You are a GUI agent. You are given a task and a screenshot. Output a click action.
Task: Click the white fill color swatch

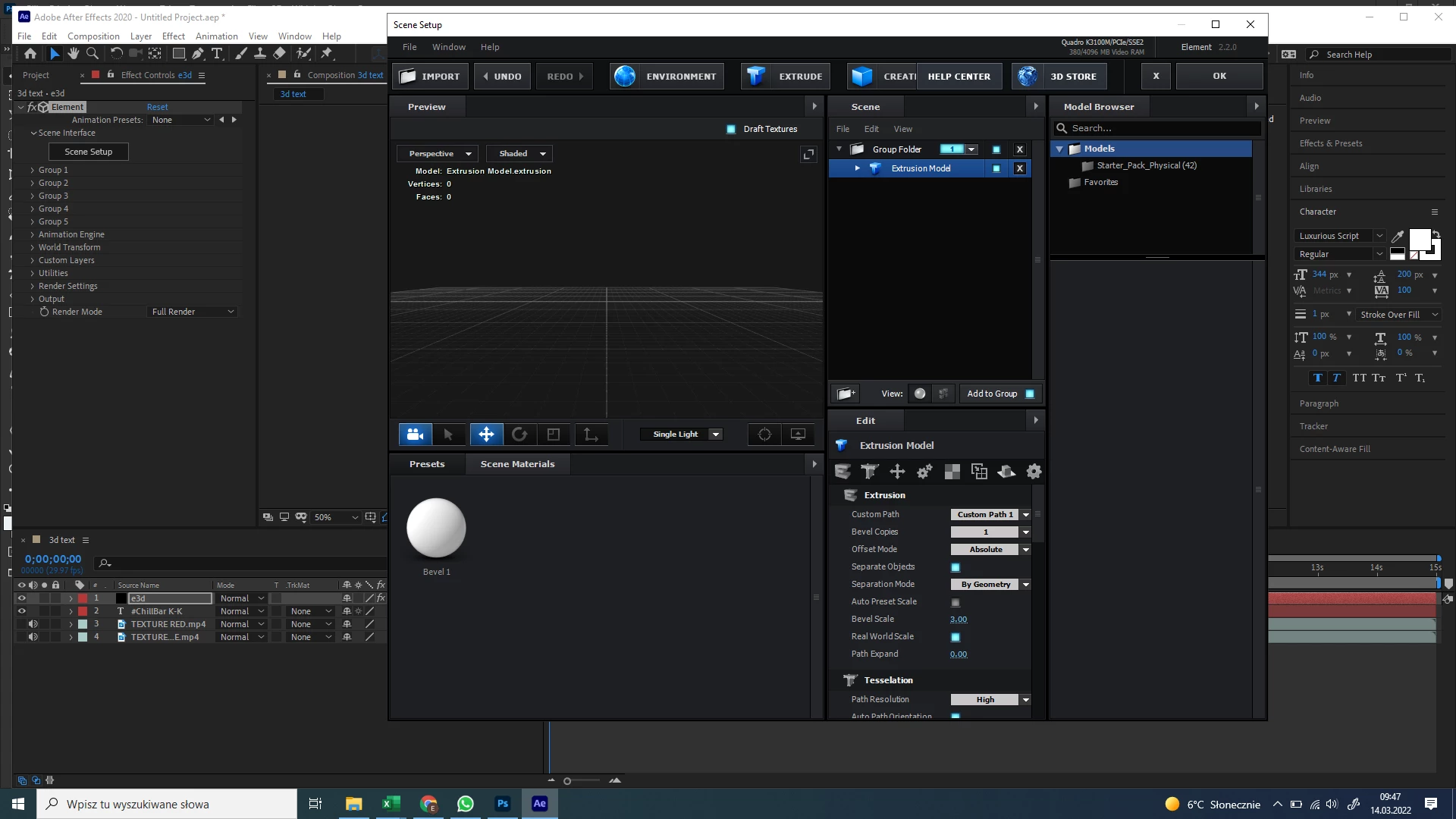[x=1419, y=239]
